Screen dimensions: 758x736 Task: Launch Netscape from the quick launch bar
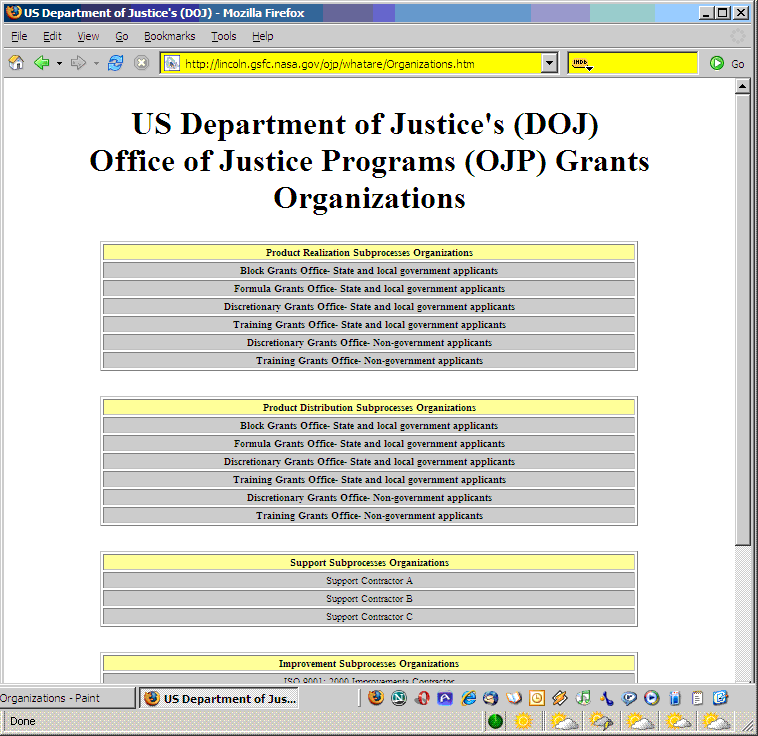coord(398,698)
